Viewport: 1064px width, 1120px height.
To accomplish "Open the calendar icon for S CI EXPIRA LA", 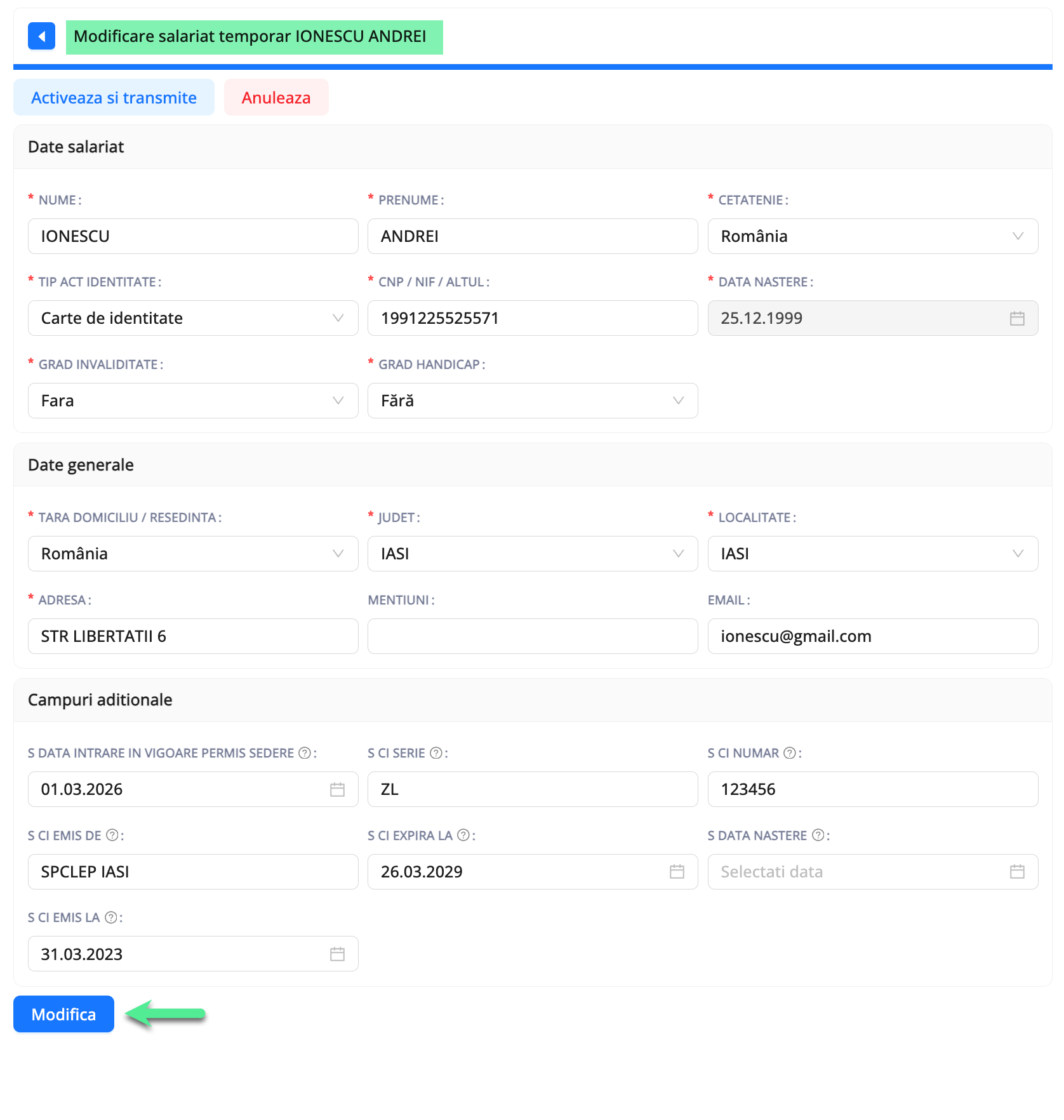I will (x=677, y=872).
